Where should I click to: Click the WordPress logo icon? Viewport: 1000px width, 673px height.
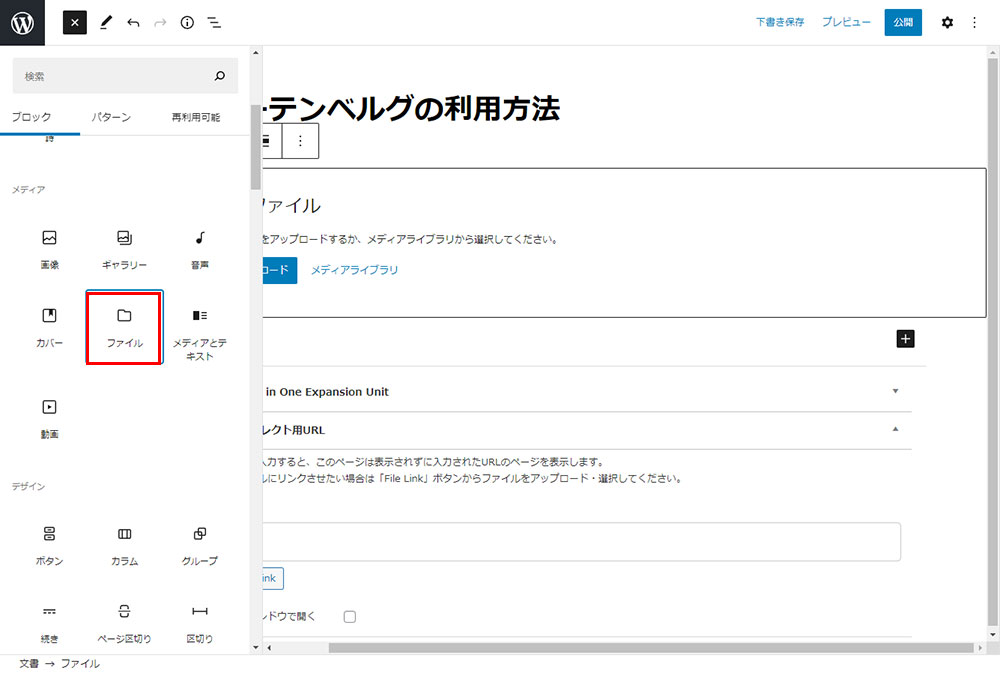(x=22, y=22)
